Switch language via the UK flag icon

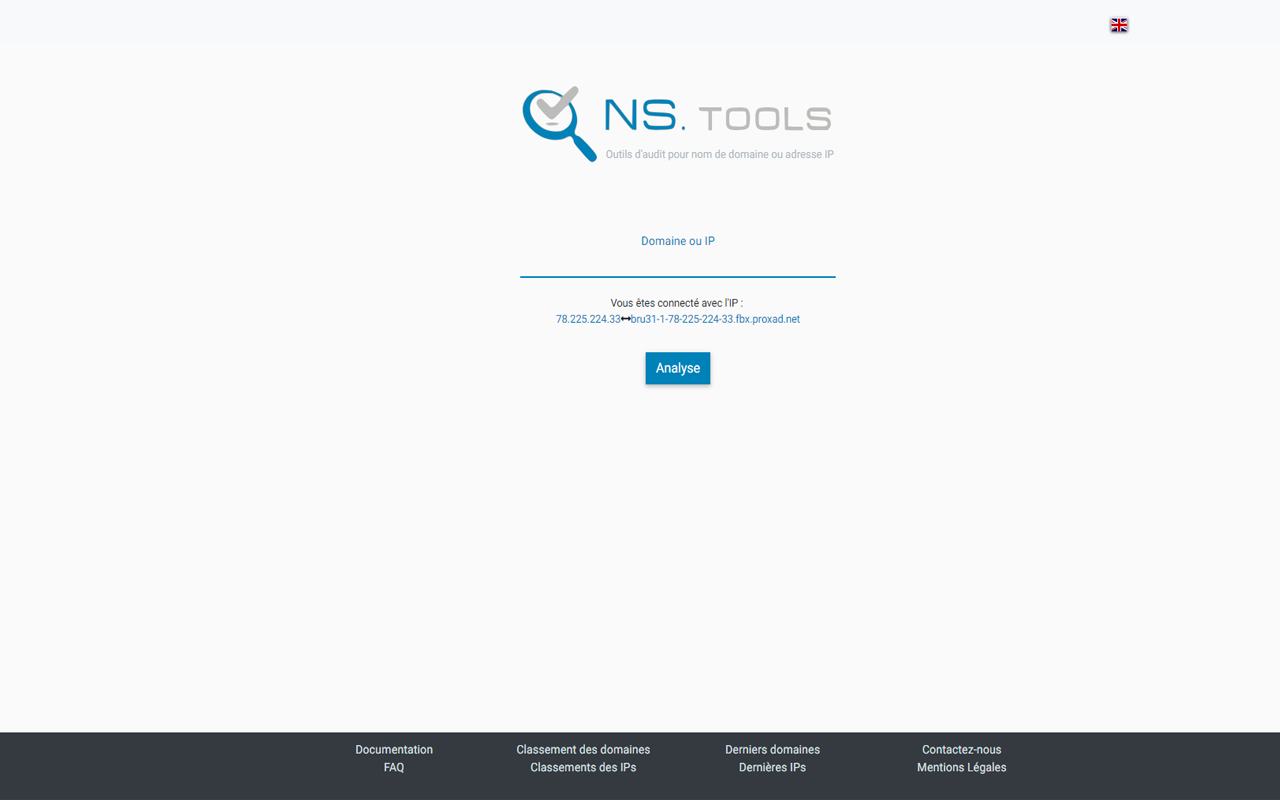pyautogui.click(x=1119, y=25)
